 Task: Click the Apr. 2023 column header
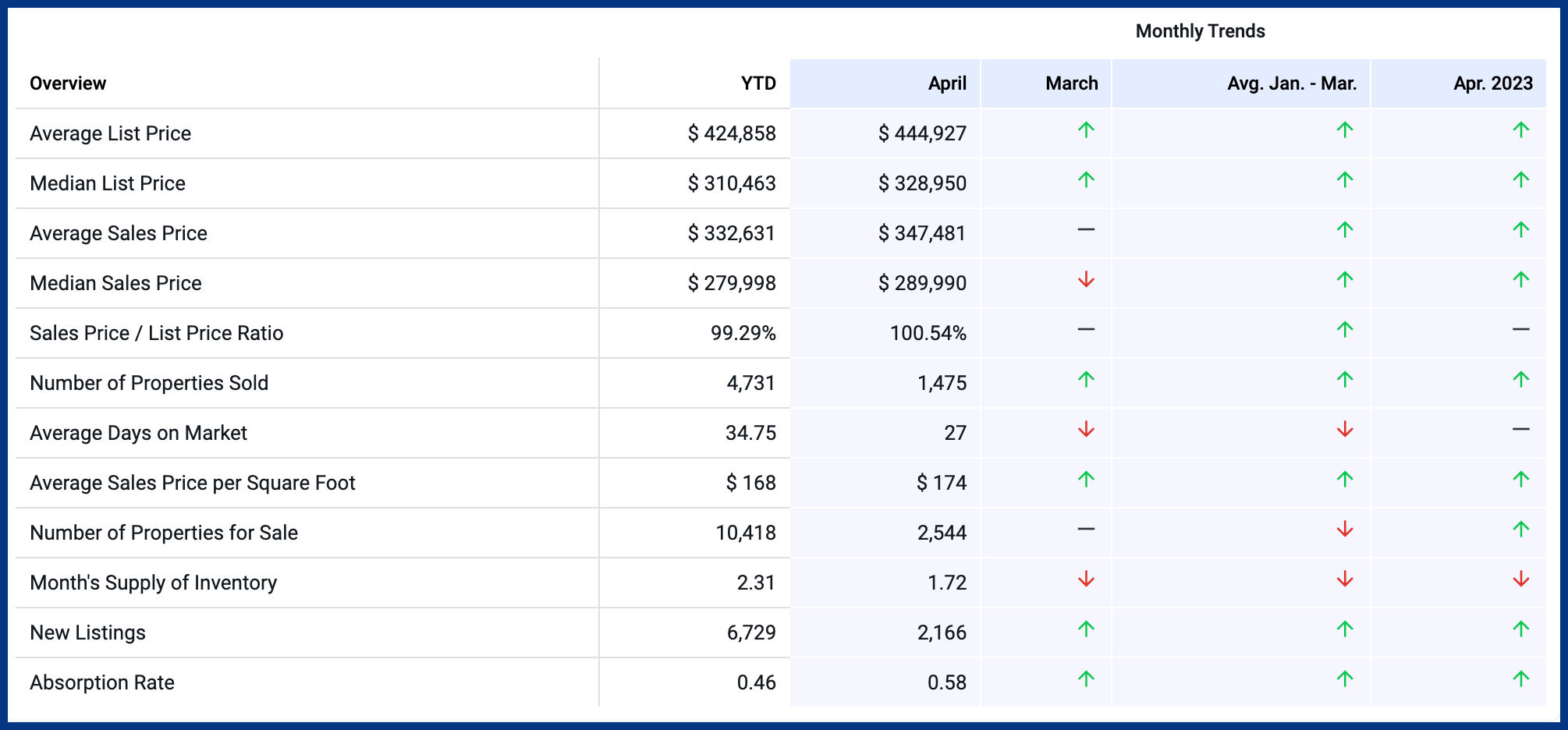1492,83
